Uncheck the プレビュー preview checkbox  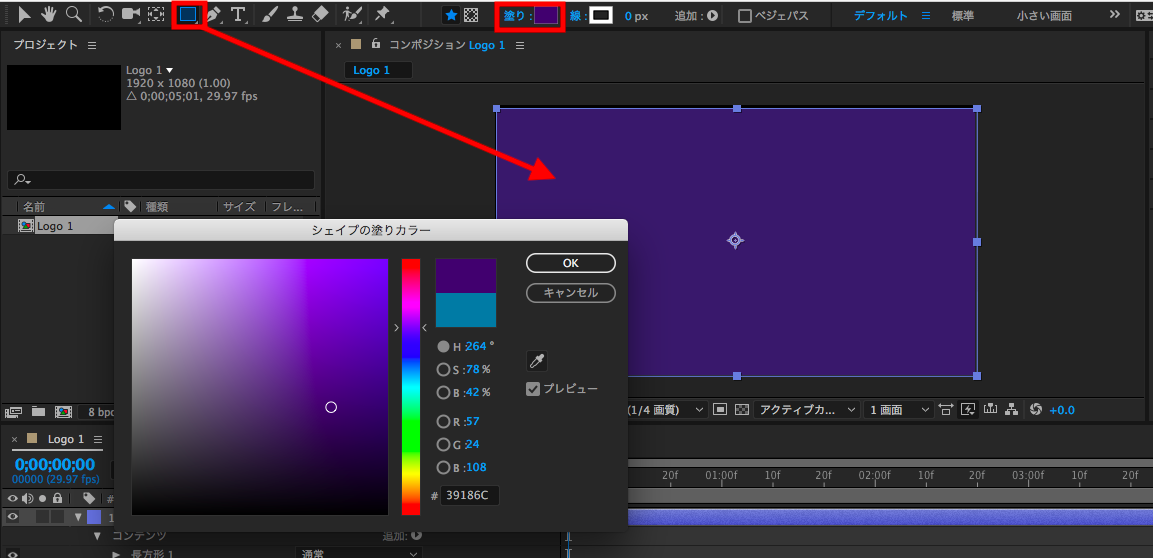[534, 389]
